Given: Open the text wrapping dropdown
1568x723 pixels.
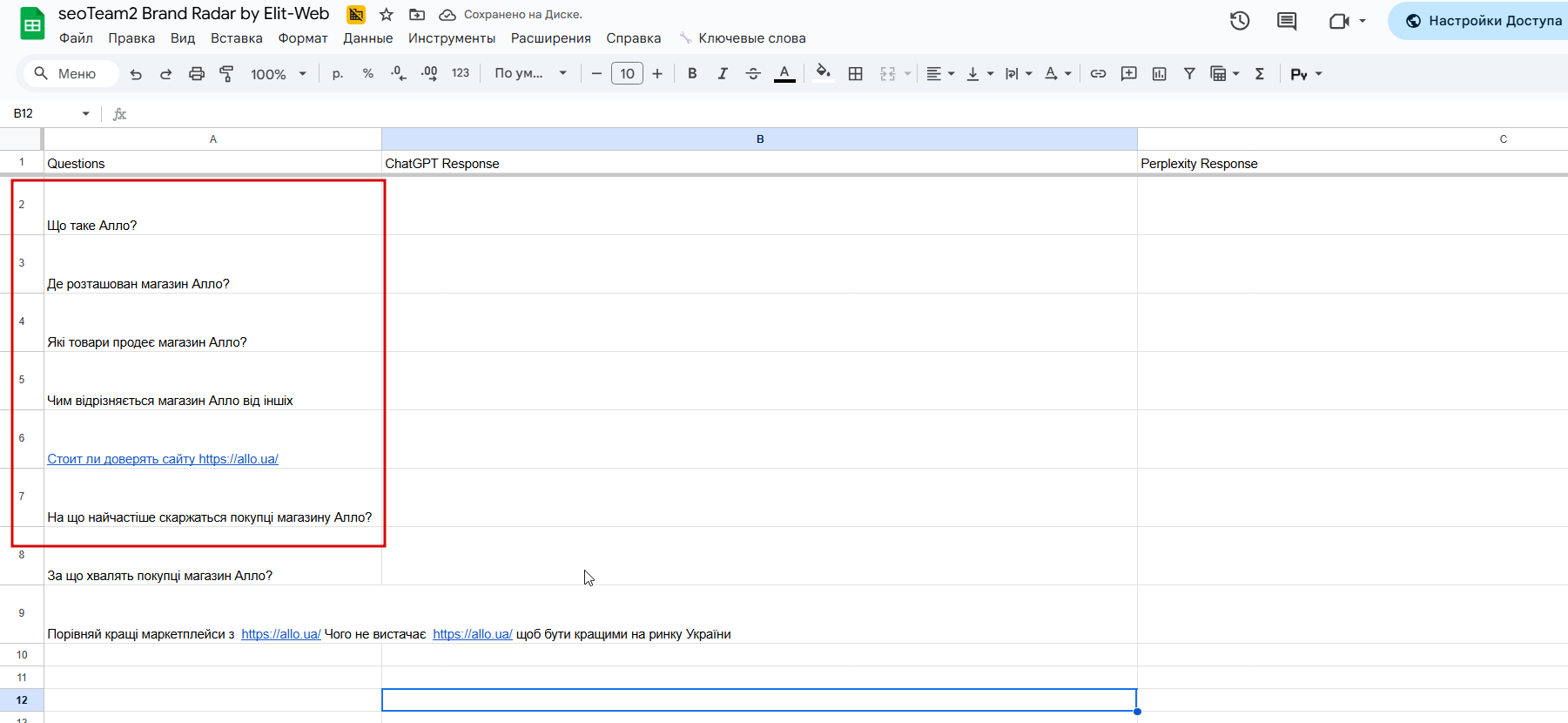Looking at the screenshot, I should [1018, 74].
